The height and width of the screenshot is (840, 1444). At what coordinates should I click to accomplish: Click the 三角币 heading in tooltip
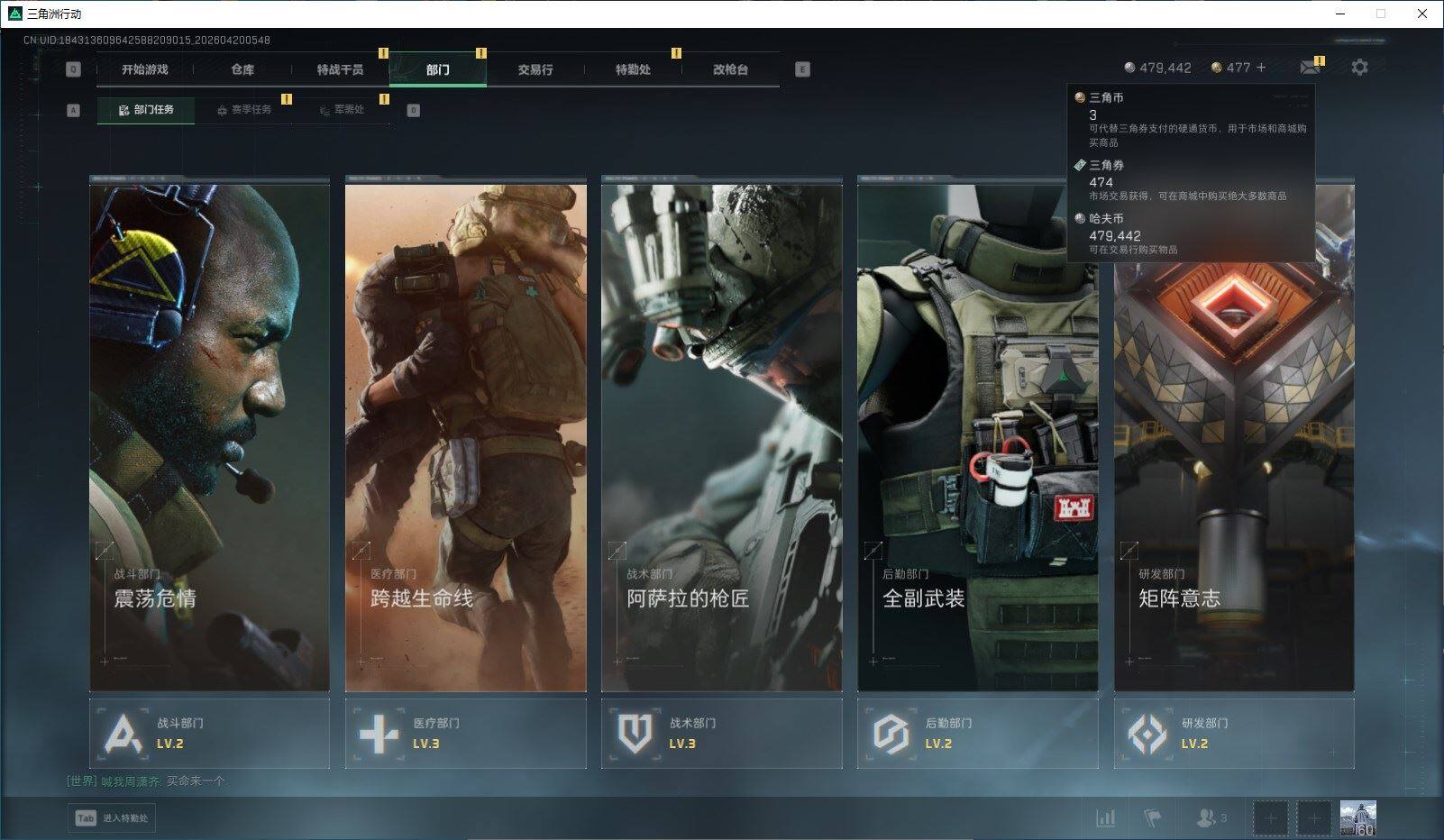1106,97
